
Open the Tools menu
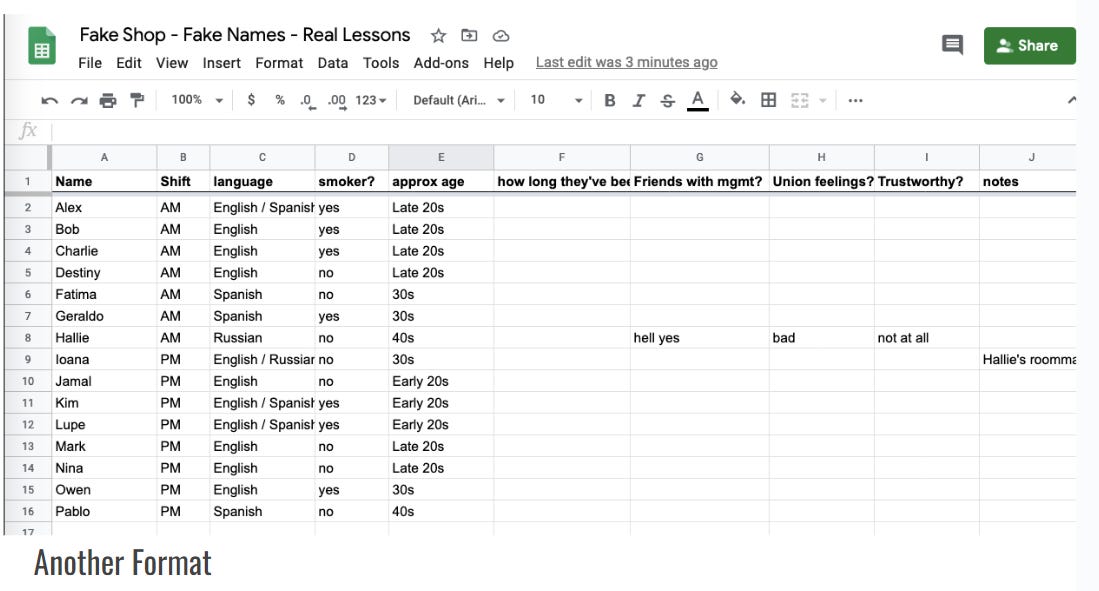pos(381,63)
